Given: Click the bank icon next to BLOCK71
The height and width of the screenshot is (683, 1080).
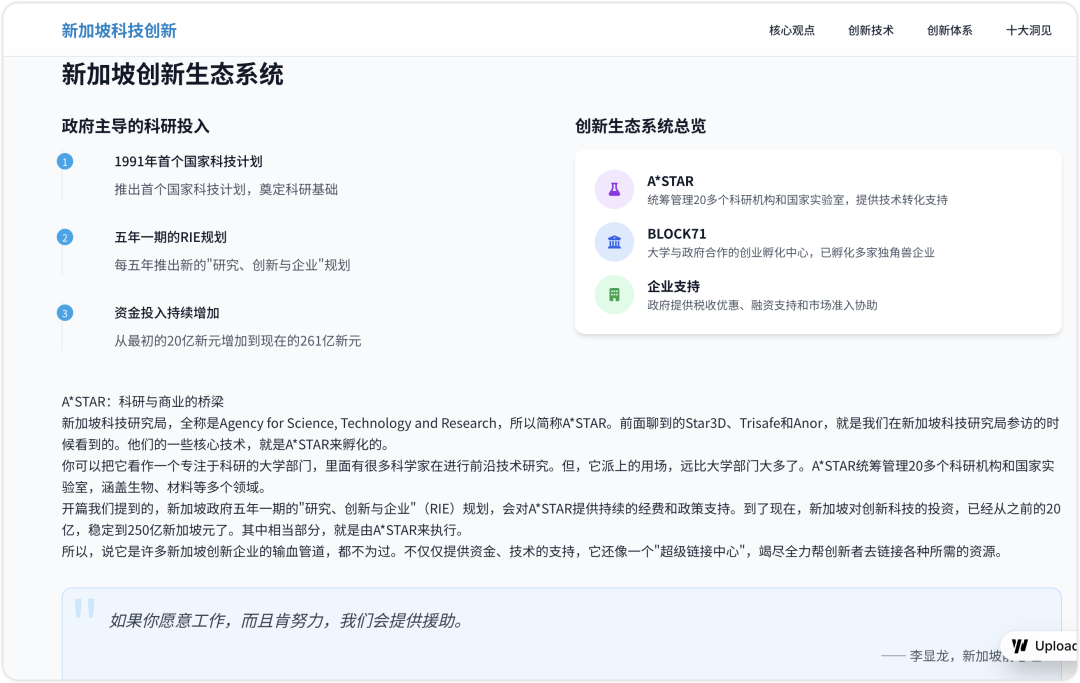Looking at the screenshot, I should (x=614, y=242).
